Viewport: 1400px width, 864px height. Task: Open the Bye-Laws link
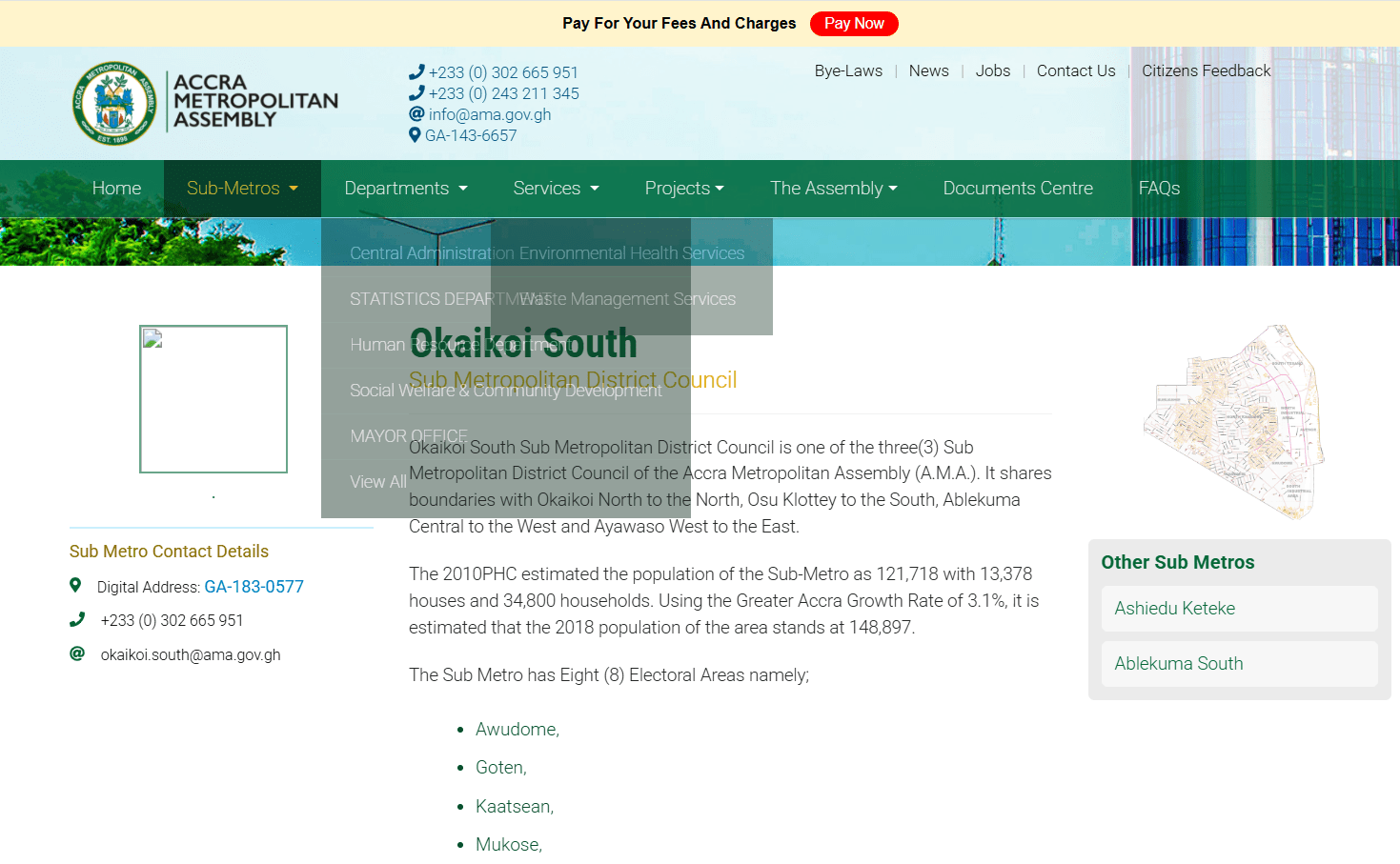(848, 70)
